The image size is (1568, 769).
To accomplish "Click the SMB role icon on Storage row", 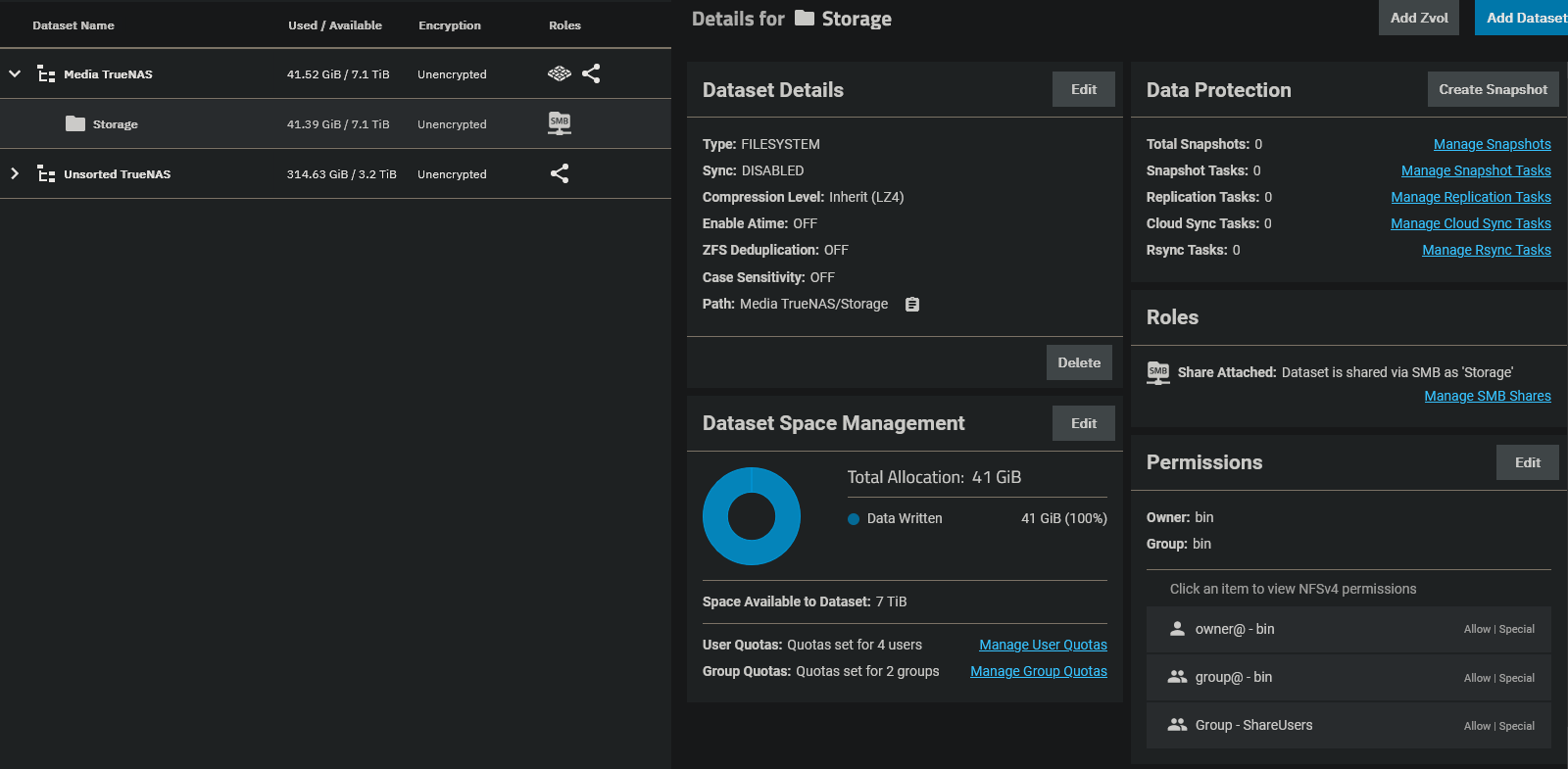I will 560,123.
